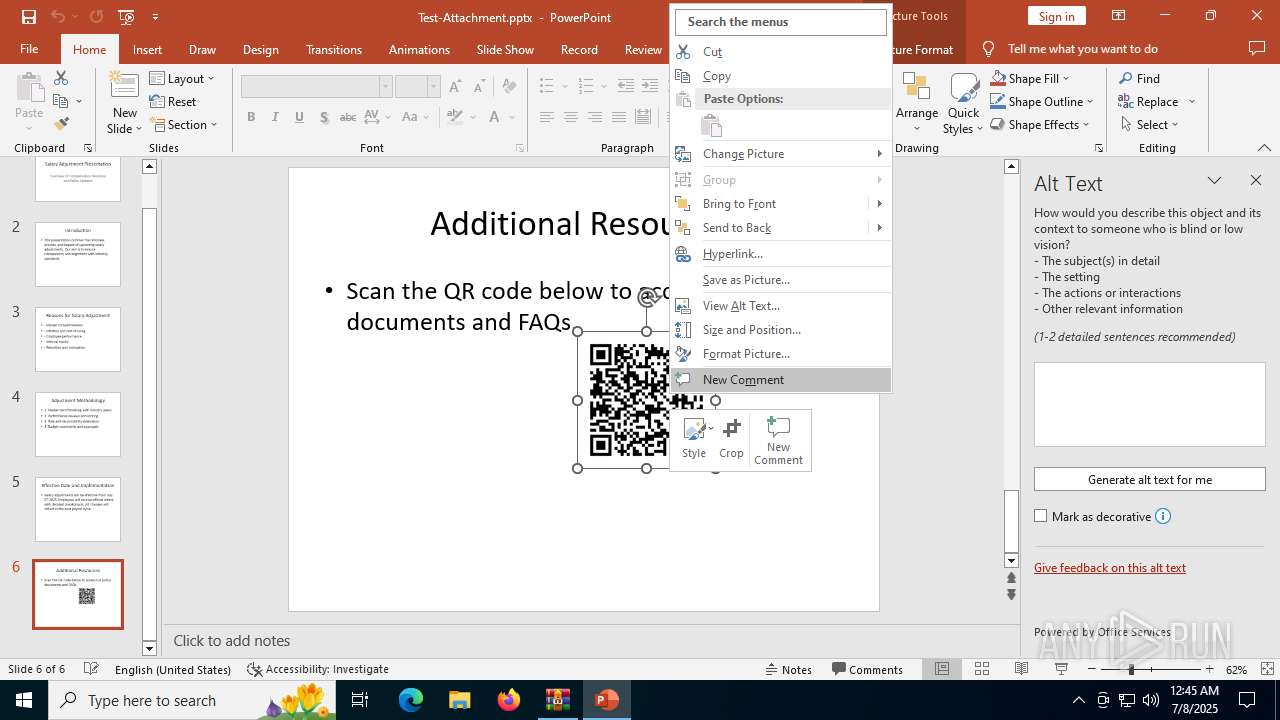Click Crop in the mini toolbar
Image resolution: width=1280 pixels, height=720 pixels.
[x=731, y=439]
